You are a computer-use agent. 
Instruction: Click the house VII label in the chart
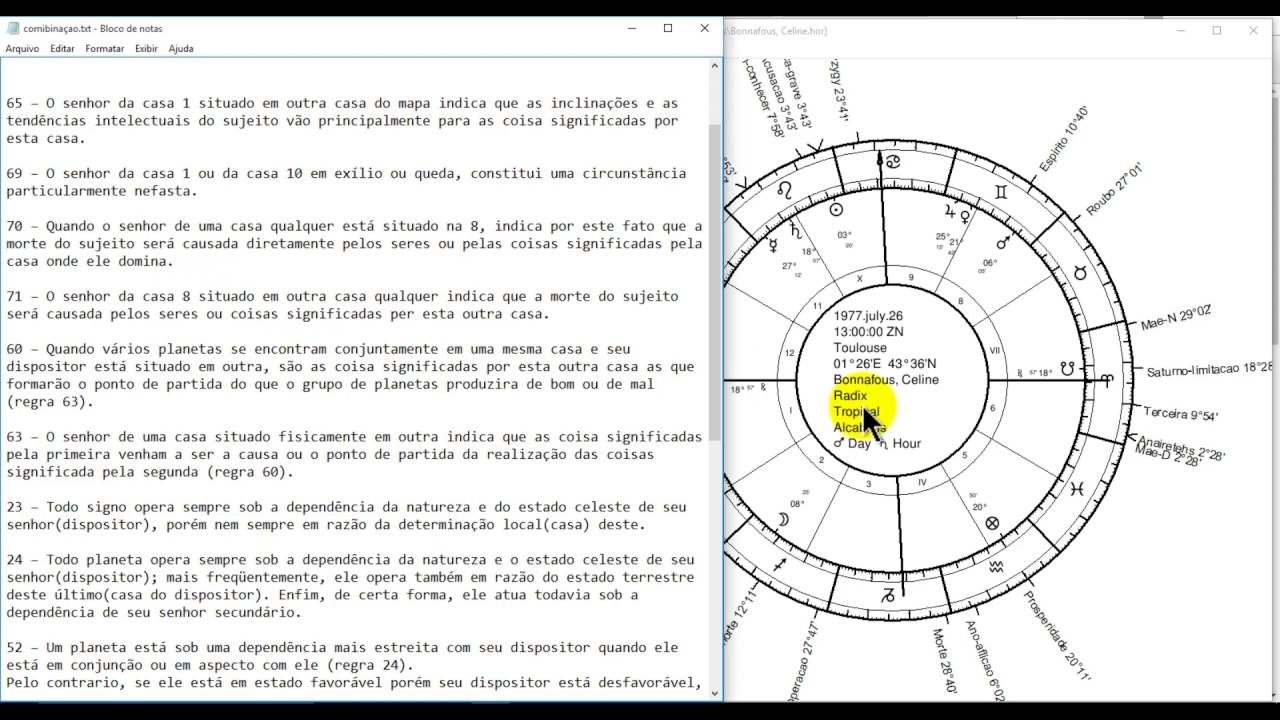click(994, 351)
